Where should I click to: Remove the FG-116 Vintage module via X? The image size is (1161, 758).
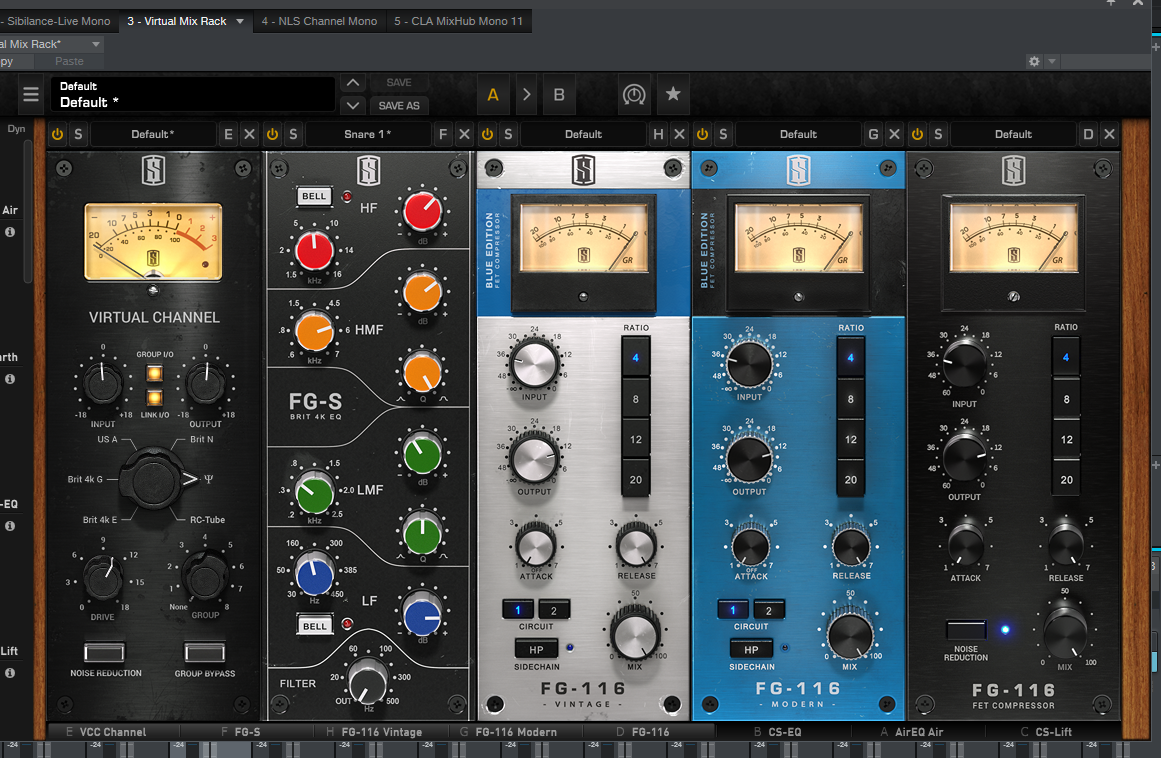point(679,134)
